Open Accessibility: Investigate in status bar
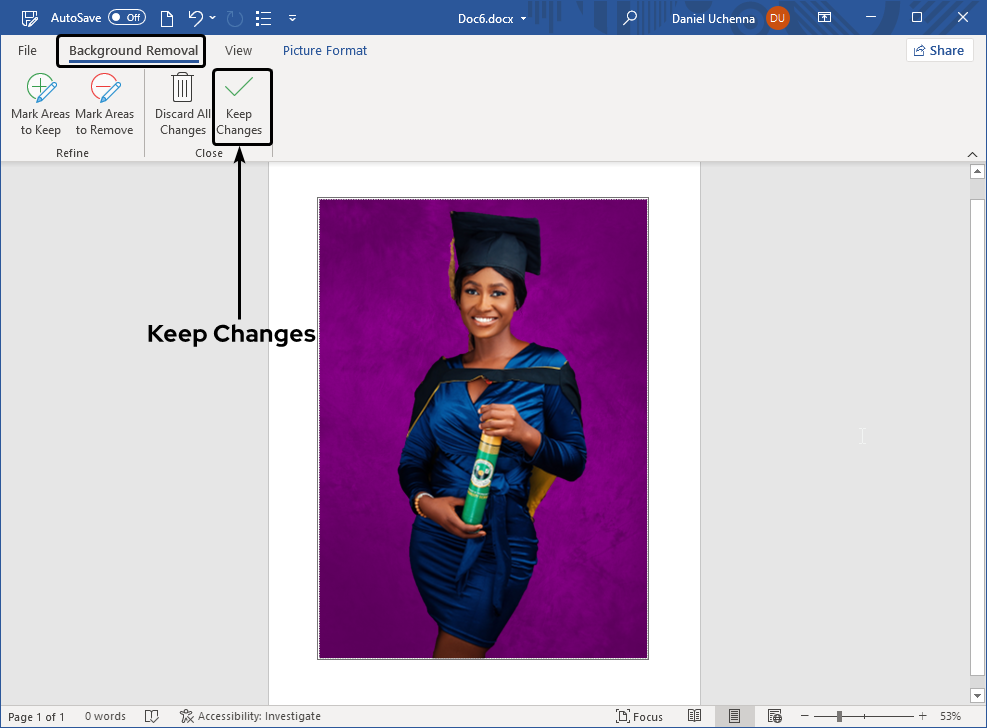This screenshot has height=728, width=987. coord(250,716)
